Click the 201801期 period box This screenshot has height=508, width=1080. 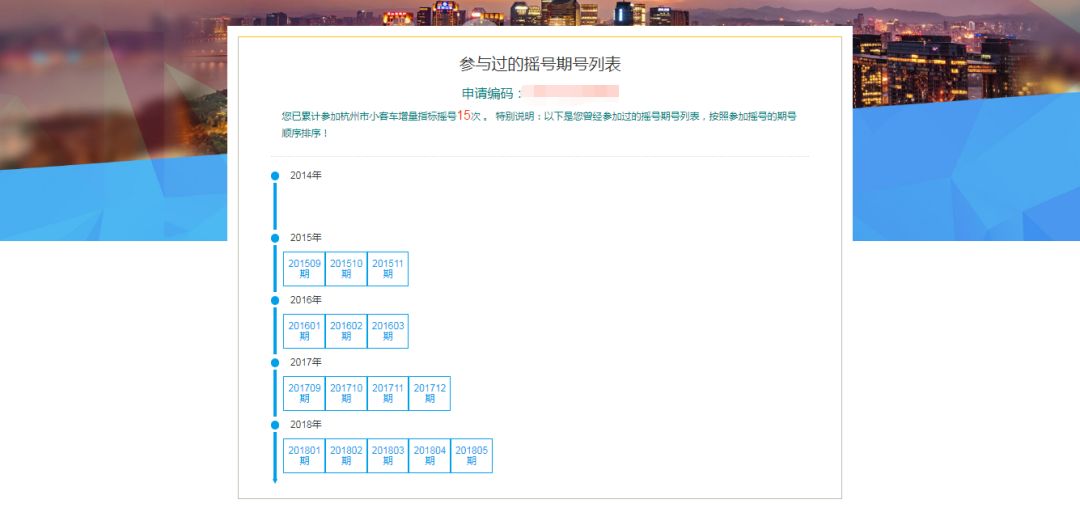[304, 456]
